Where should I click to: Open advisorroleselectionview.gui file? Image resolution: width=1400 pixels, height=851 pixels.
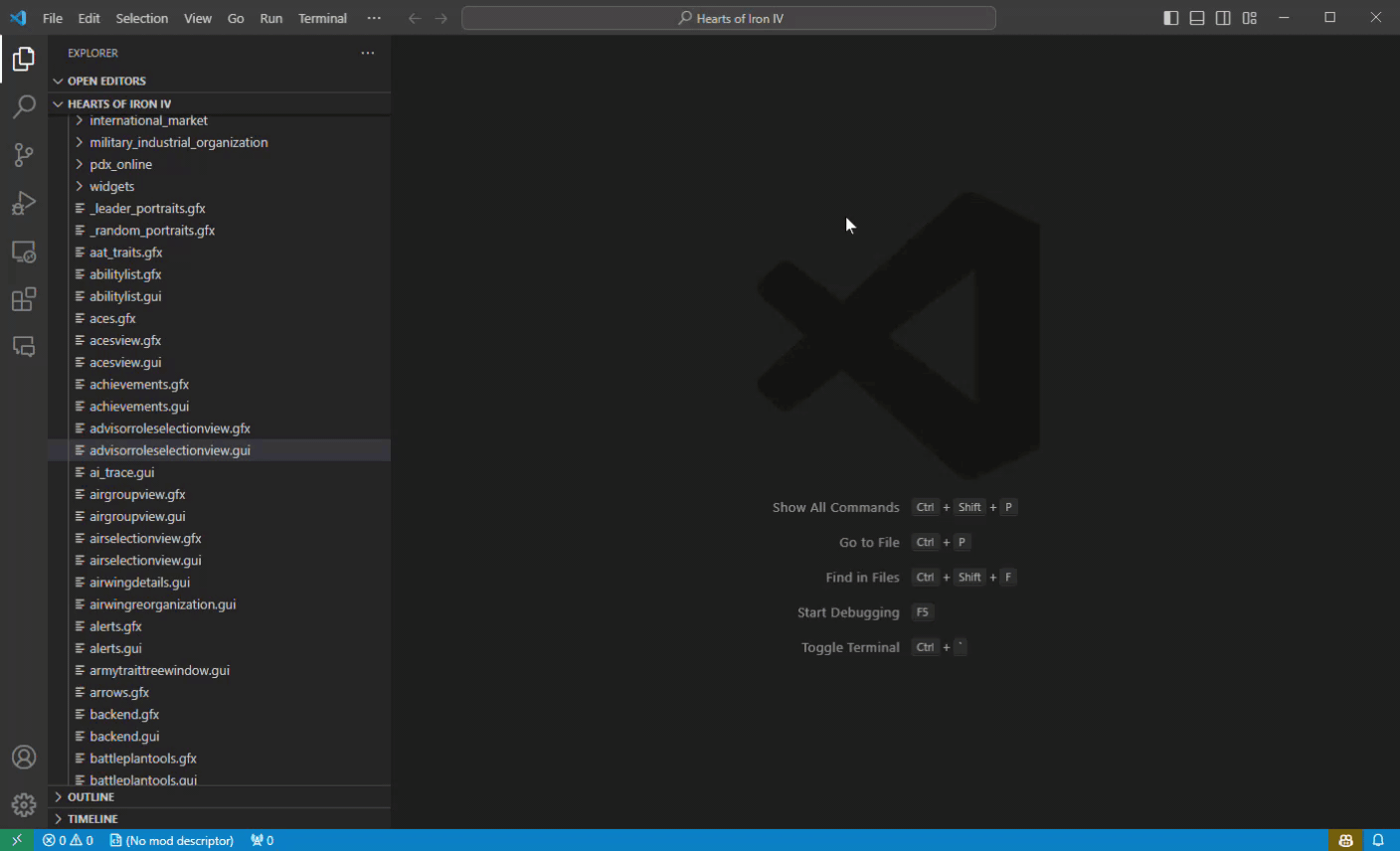coord(219,450)
